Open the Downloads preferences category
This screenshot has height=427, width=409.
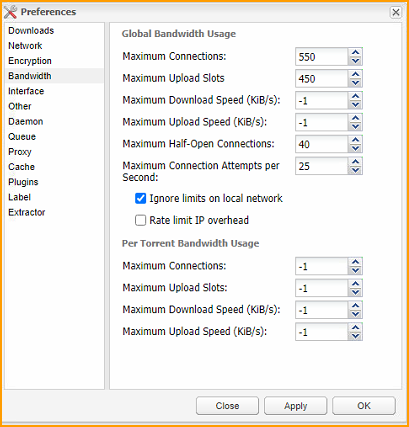tap(54, 31)
